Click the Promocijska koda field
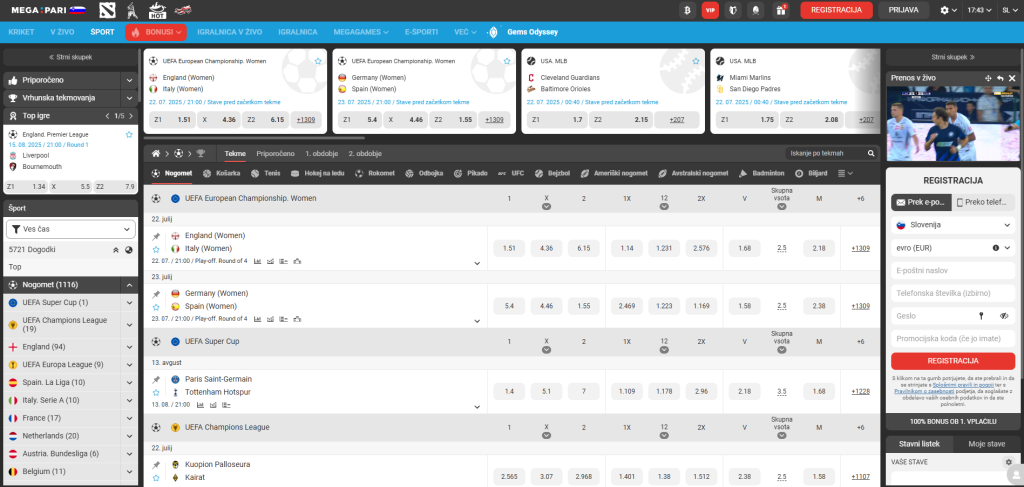 point(953,338)
